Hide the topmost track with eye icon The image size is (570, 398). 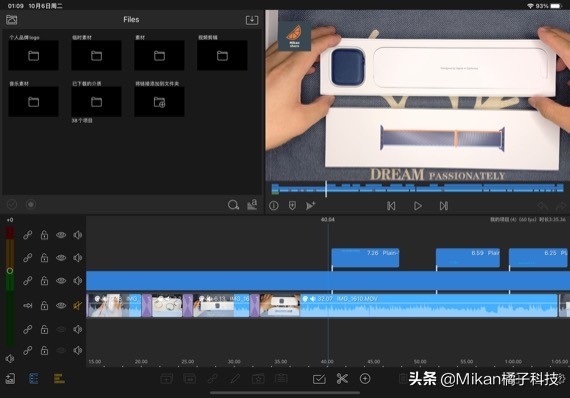coord(61,235)
